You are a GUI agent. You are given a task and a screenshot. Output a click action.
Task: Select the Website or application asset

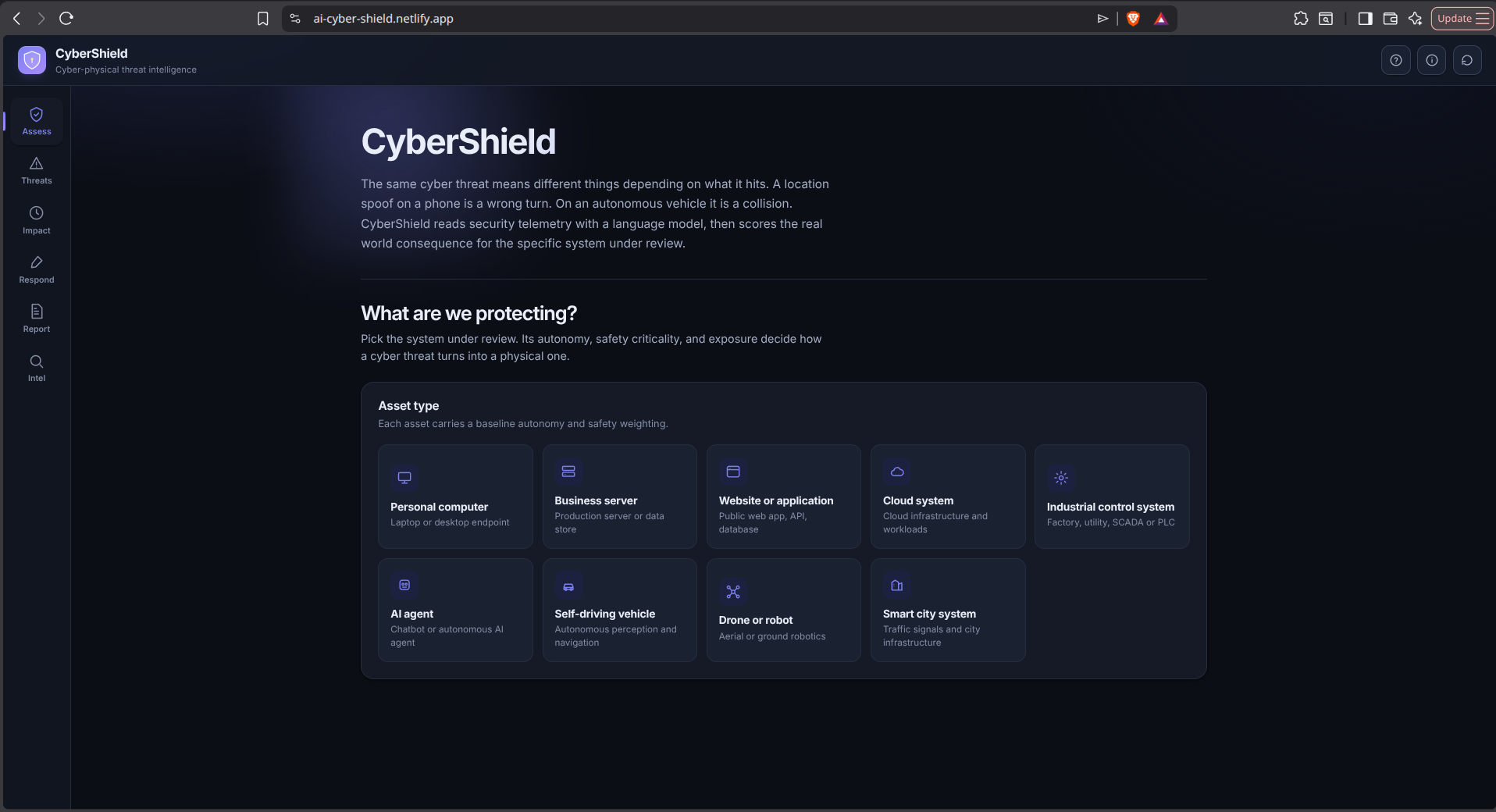pos(784,497)
